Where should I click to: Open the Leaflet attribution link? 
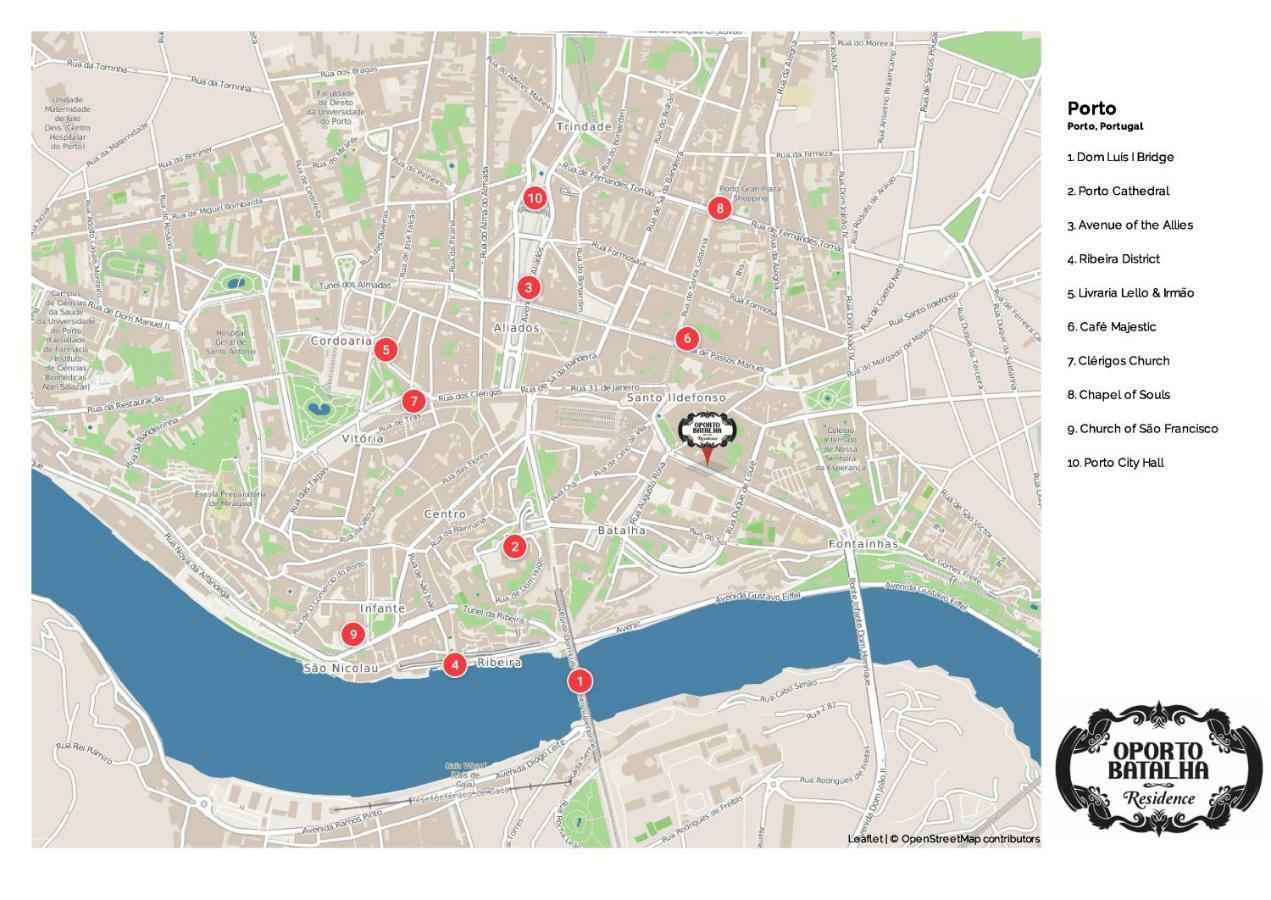[865, 839]
